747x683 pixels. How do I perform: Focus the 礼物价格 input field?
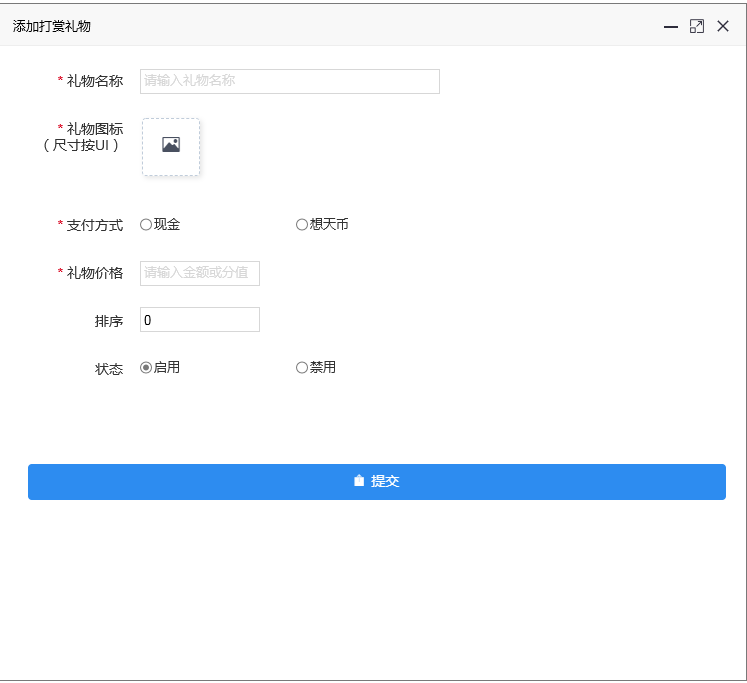pyautogui.click(x=200, y=273)
